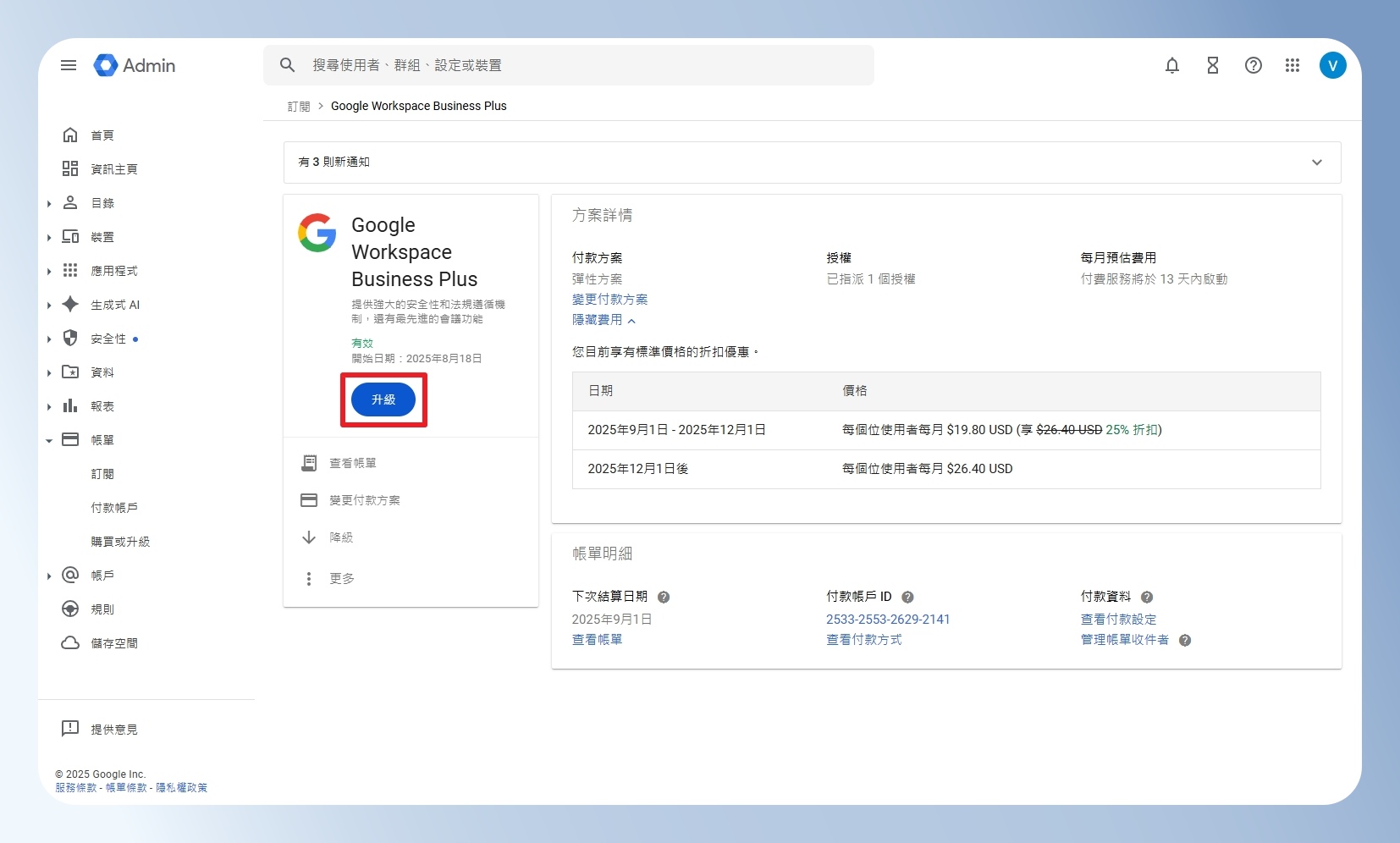Open the account avatar V
This screenshot has height=843, width=1400.
click(1333, 65)
